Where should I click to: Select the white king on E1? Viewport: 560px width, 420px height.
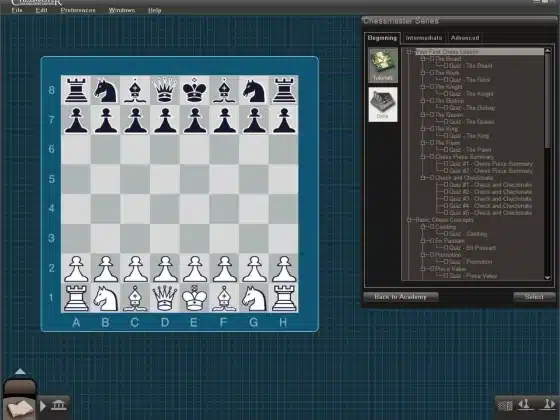195,298
